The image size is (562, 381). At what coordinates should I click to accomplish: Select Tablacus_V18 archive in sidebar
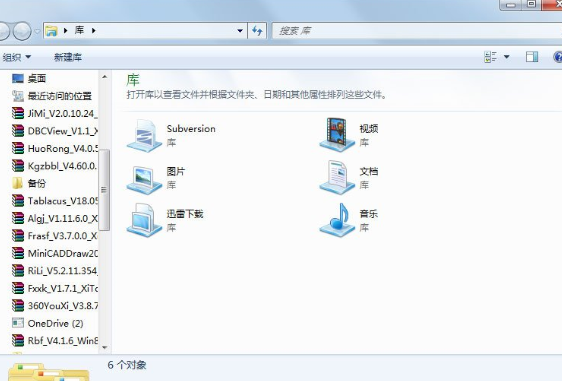coord(54,201)
